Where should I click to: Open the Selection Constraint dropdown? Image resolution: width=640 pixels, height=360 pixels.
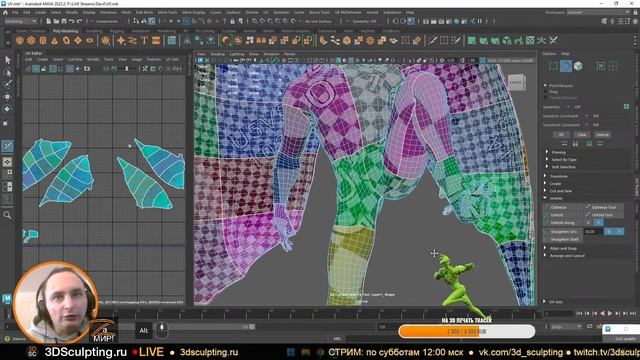[587, 116]
